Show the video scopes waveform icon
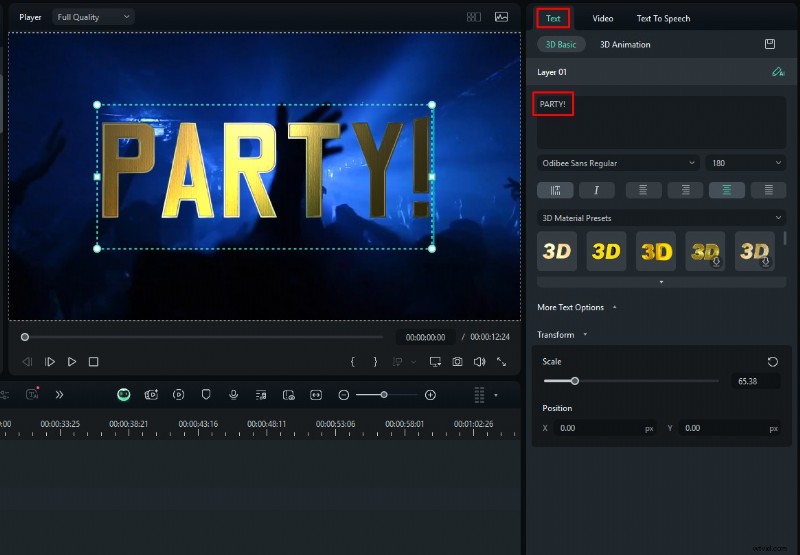This screenshot has height=555, width=800. [502, 17]
